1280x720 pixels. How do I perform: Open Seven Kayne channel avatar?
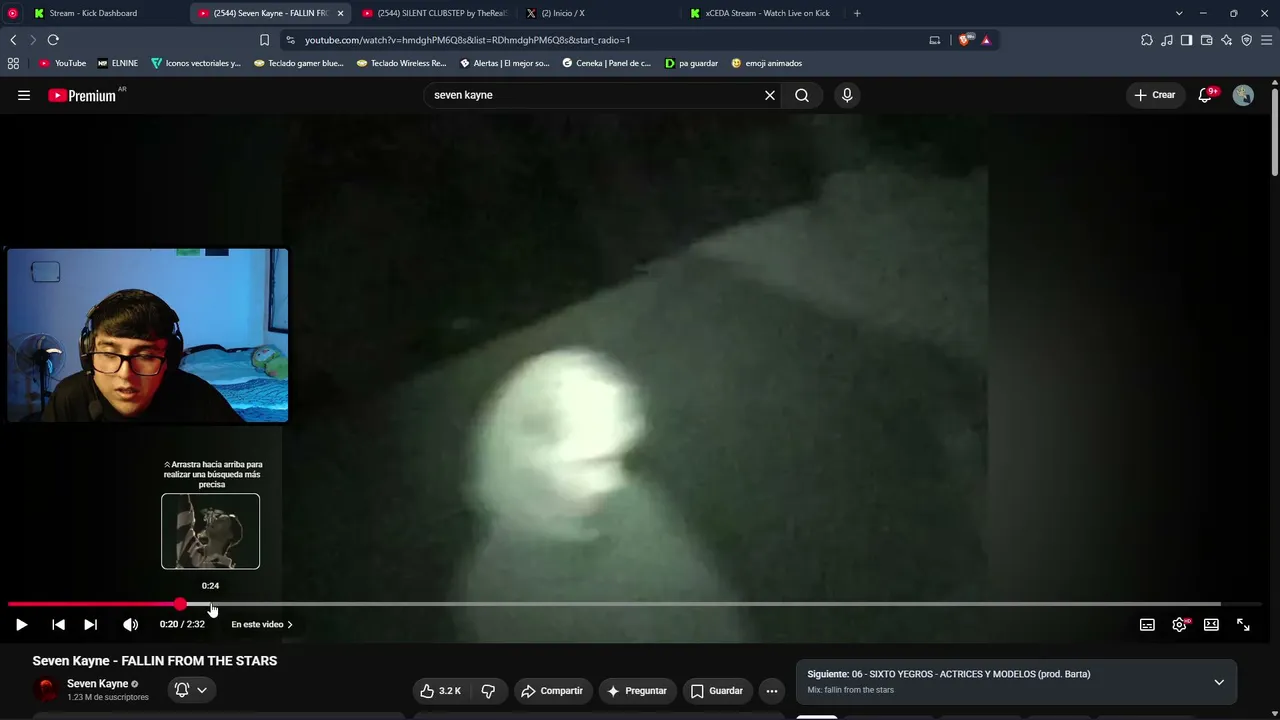point(46,689)
